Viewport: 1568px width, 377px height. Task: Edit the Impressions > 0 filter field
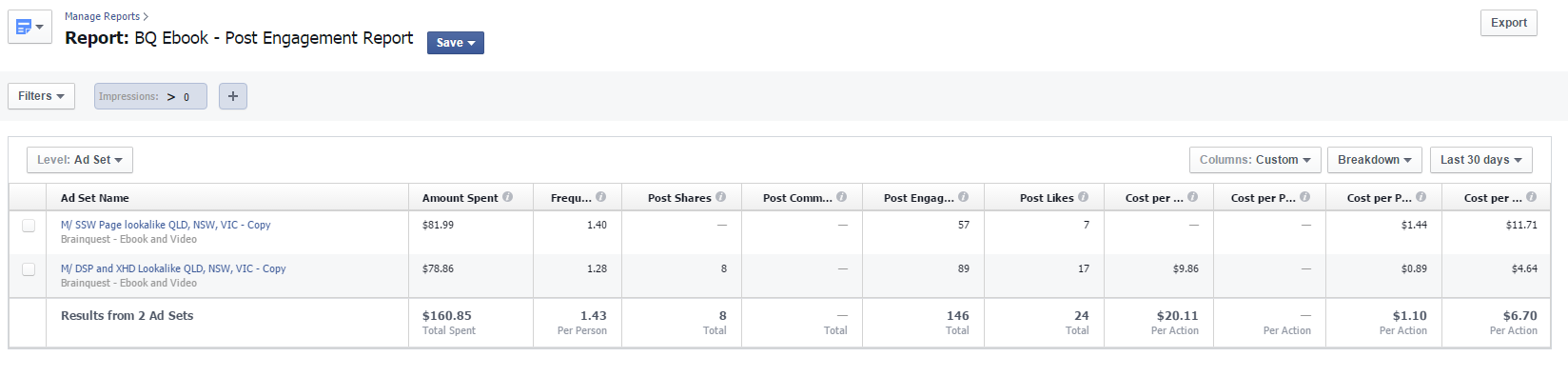coord(150,96)
